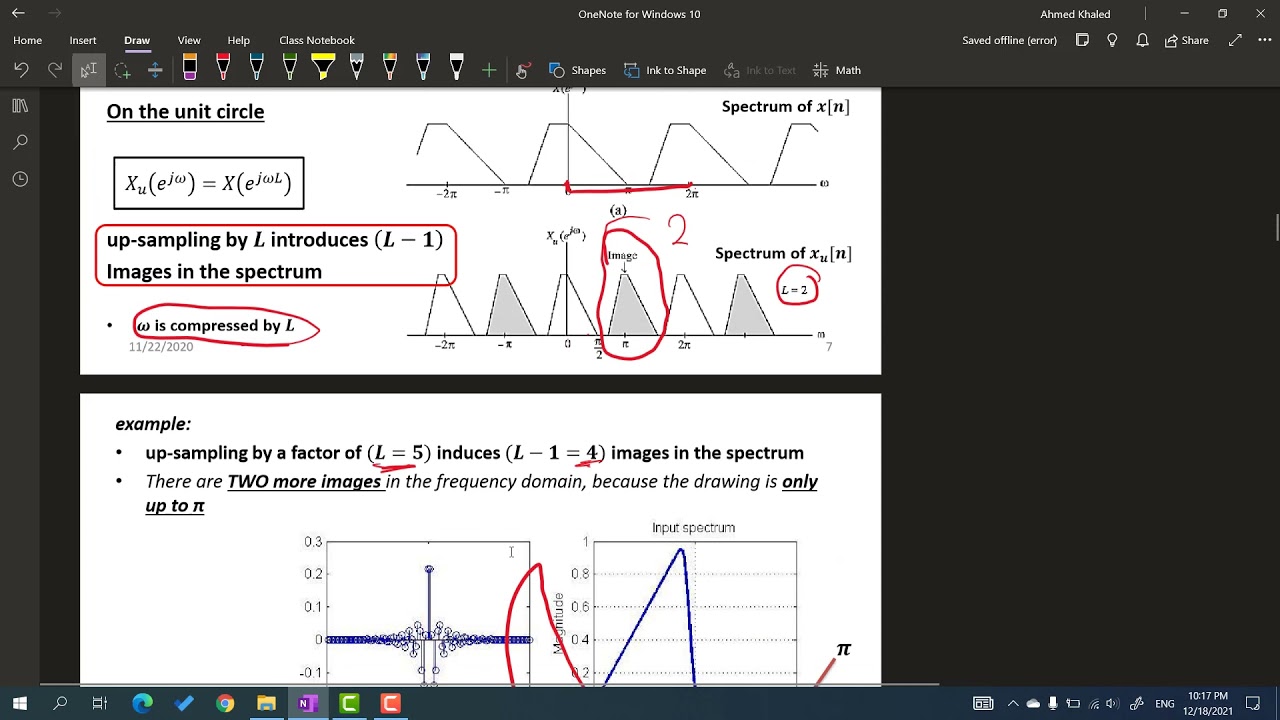The width and height of the screenshot is (1280, 720).
Task: Click the vertical page scrollbar
Action: click(x=1276, y=228)
